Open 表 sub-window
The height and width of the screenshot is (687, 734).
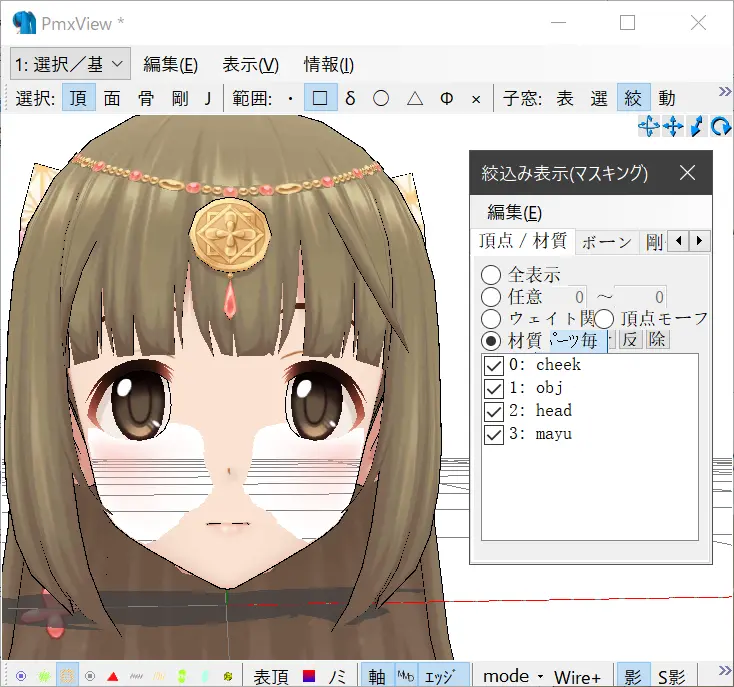click(565, 98)
